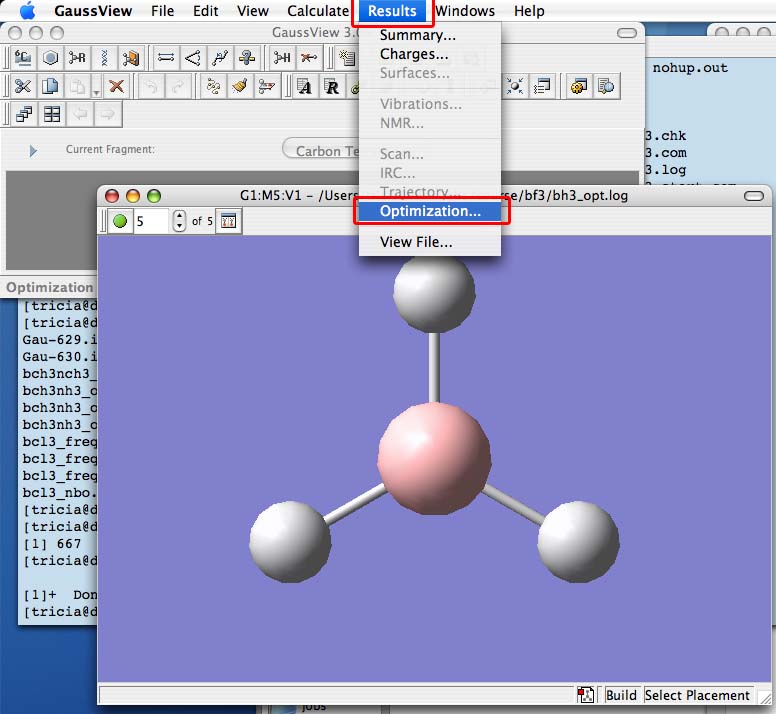This screenshot has width=776, height=714.
Task: Click the frame number stepper arrows
Action: [179, 221]
